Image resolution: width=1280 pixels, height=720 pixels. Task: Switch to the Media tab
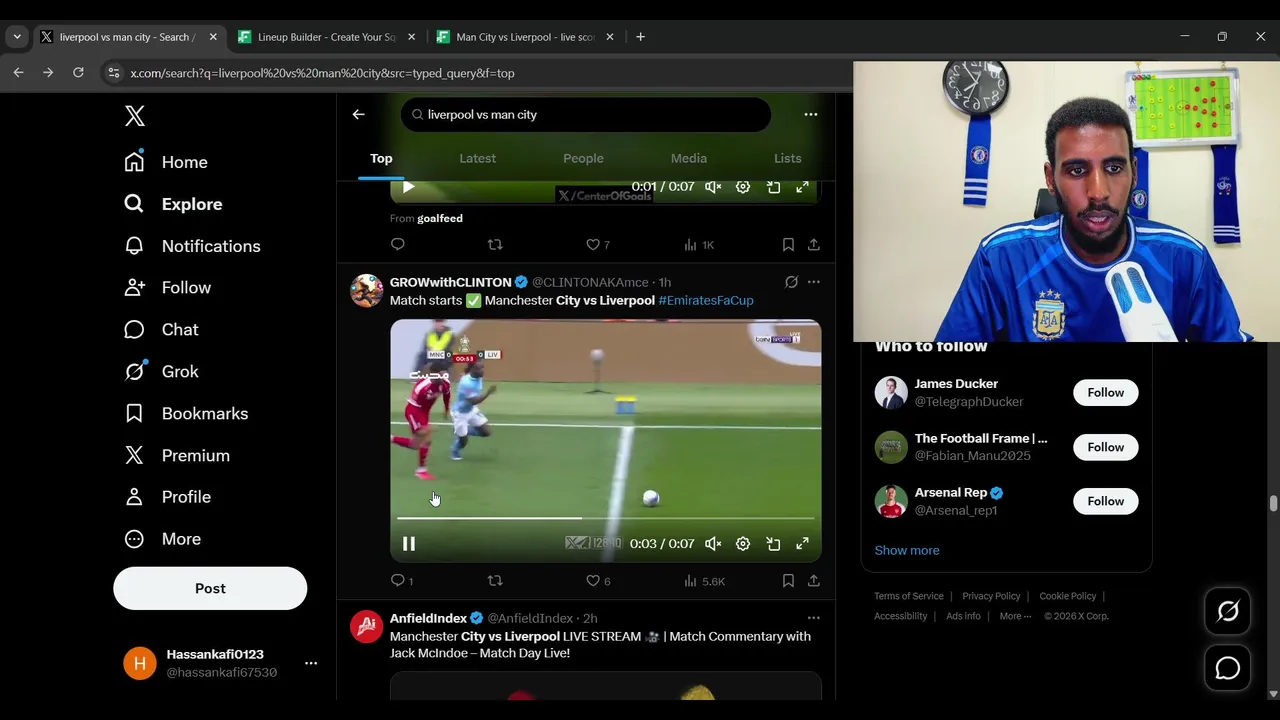click(689, 158)
